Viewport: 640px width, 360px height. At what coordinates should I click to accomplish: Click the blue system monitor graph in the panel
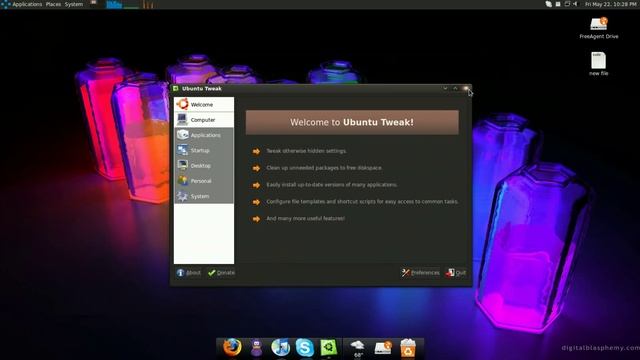pyautogui.click(x=114, y=4)
